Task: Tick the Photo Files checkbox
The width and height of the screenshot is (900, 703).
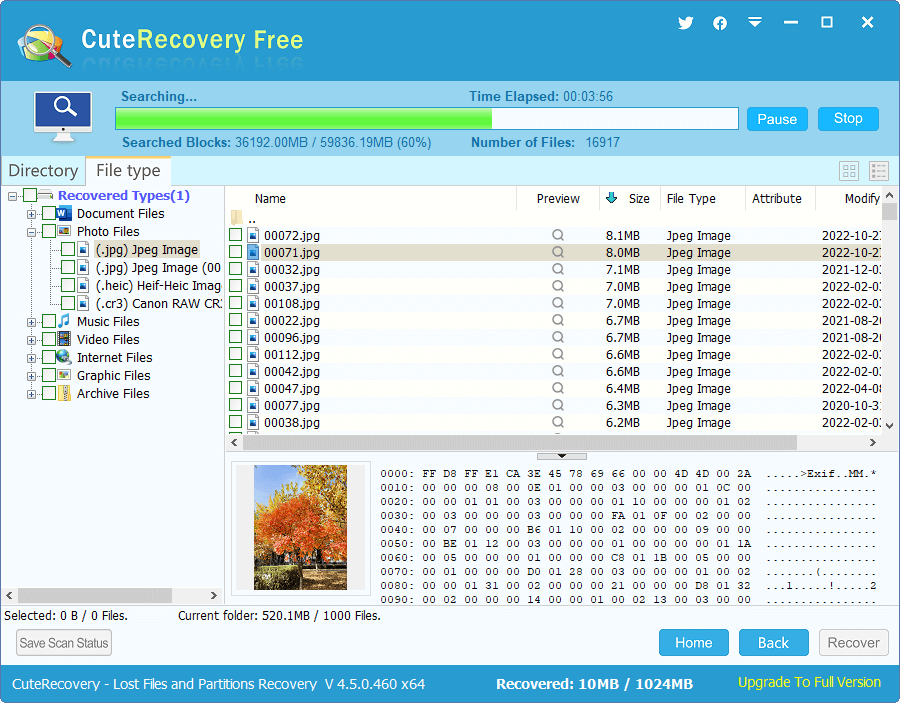Action: pos(49,231)
